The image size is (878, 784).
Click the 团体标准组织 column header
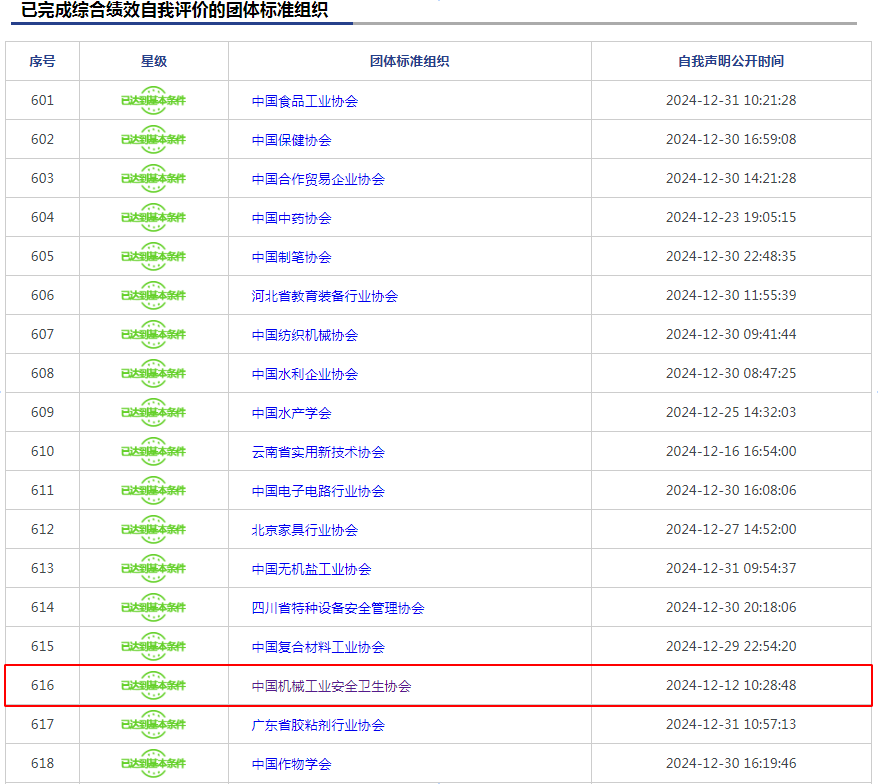(409, 61)
